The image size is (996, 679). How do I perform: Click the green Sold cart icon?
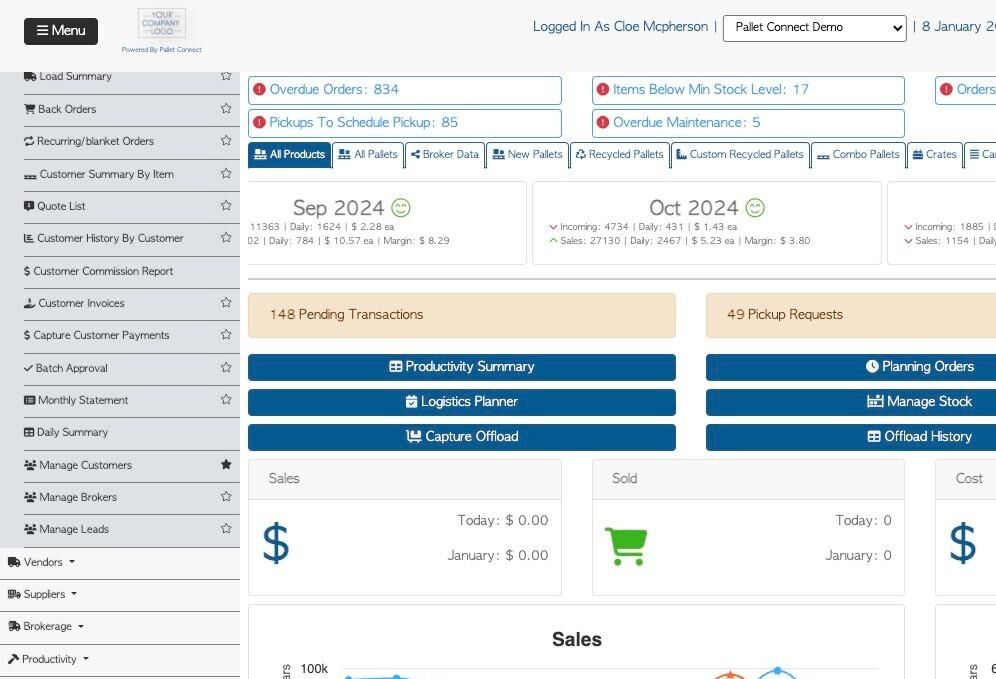pyautogui.click(x=626, y=546)
